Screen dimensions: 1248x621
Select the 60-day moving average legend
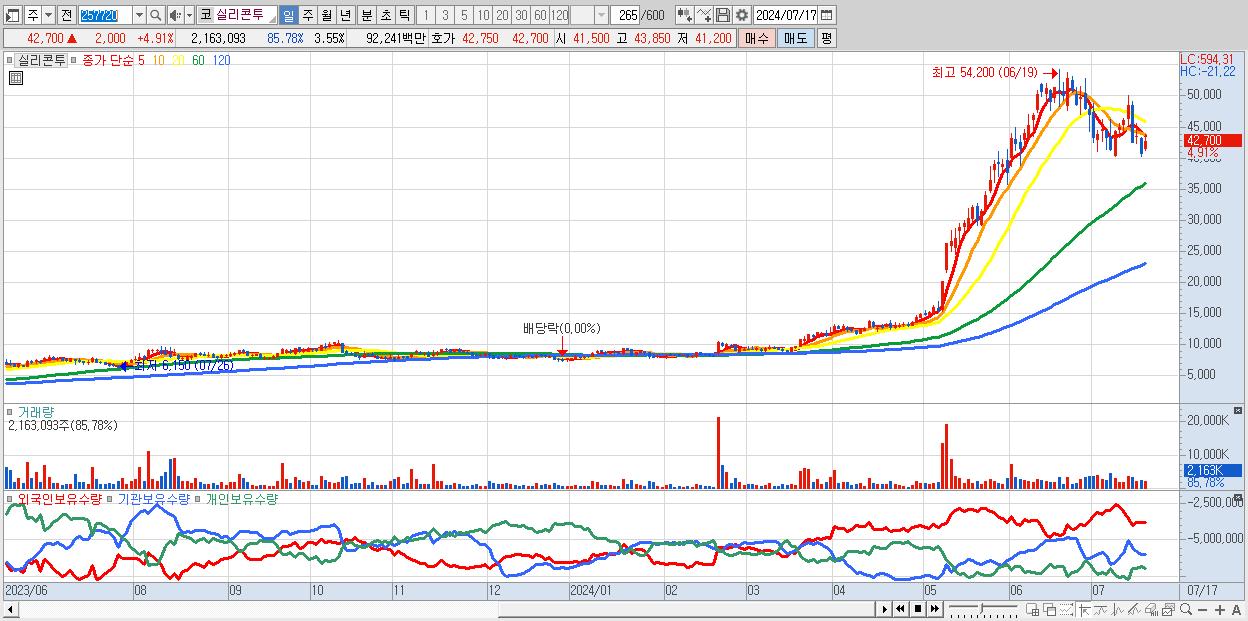click(198, 60)
